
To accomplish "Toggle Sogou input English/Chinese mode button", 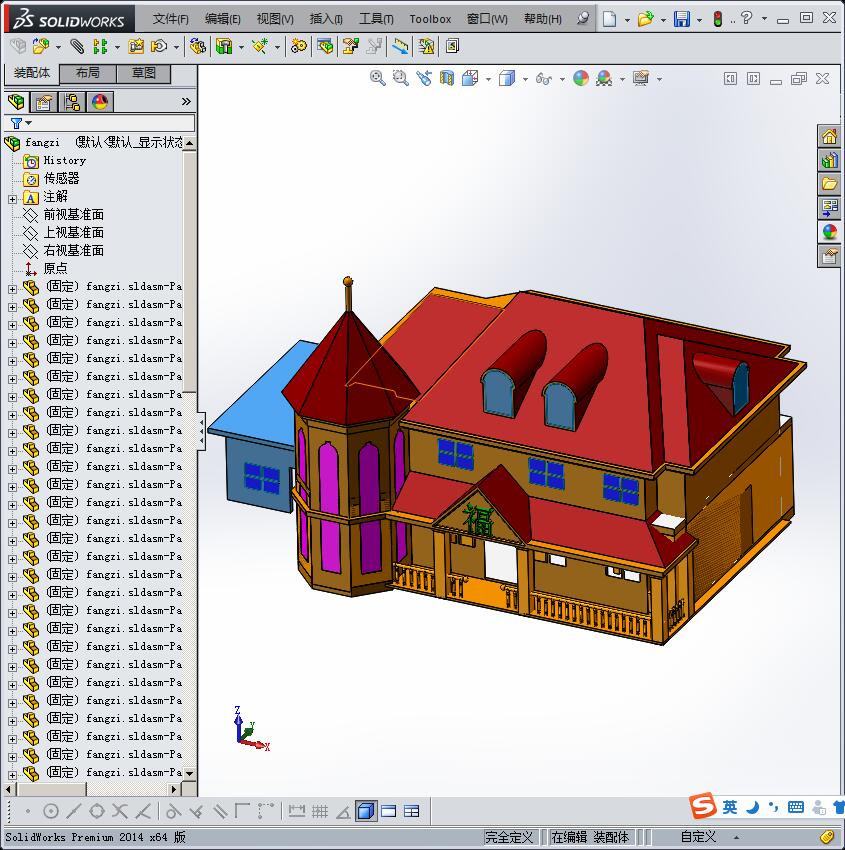I will click(730, 807).
